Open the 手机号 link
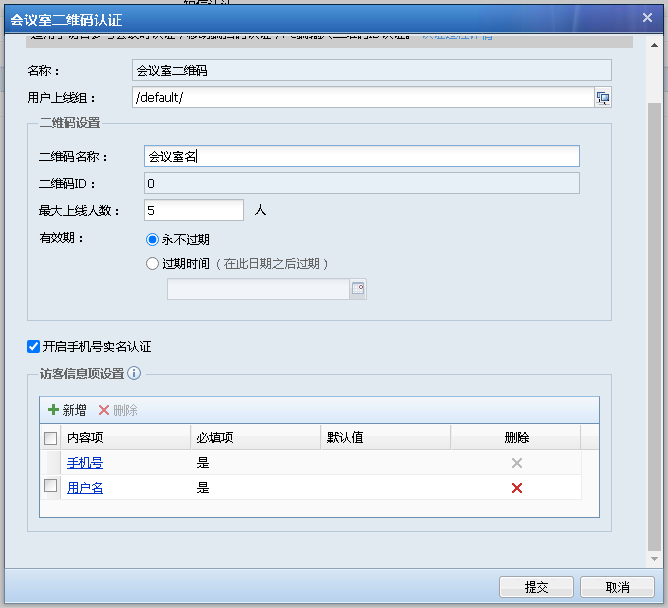Screen dimensions: 668x608 point(85,463)
